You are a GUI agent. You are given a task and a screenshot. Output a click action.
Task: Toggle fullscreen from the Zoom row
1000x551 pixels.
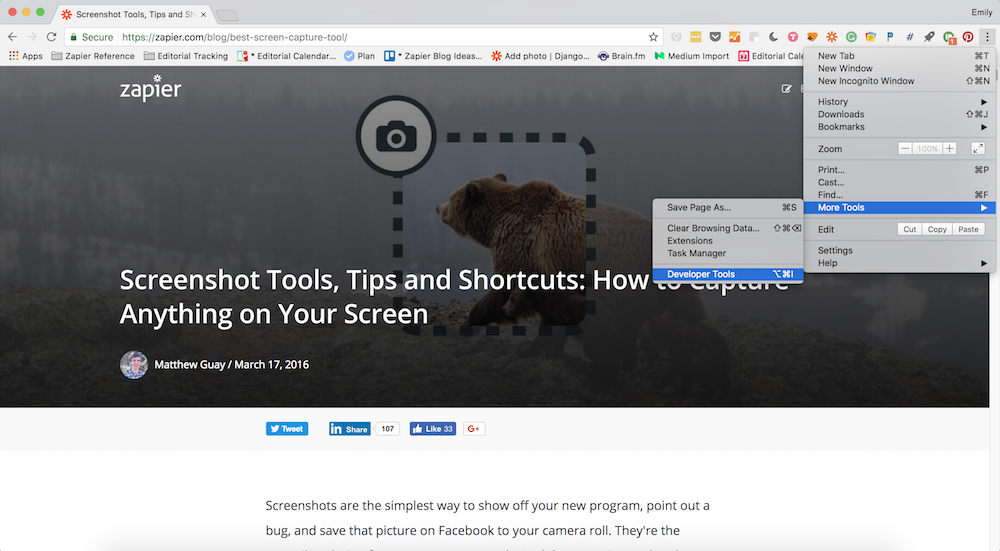[x=978, y=149]
